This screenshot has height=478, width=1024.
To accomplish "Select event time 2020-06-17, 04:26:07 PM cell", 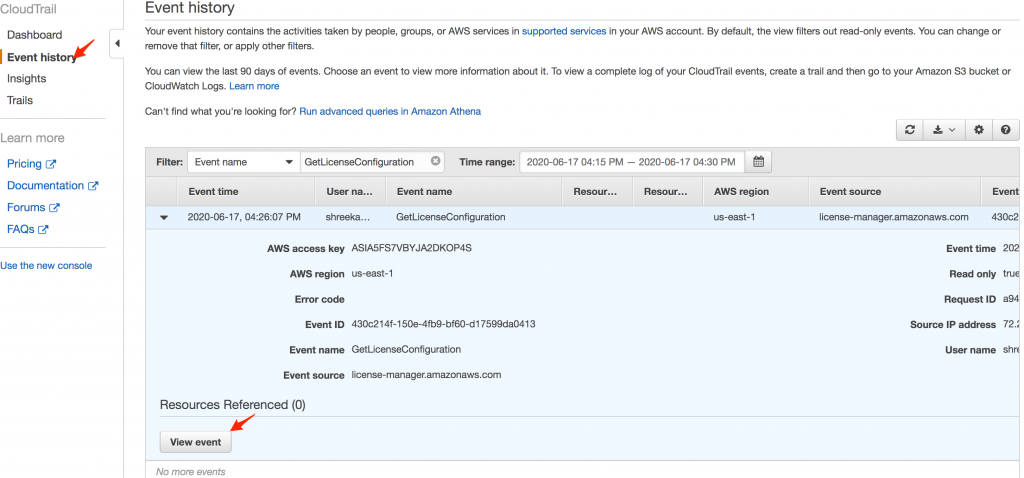I will coord(244,217).
